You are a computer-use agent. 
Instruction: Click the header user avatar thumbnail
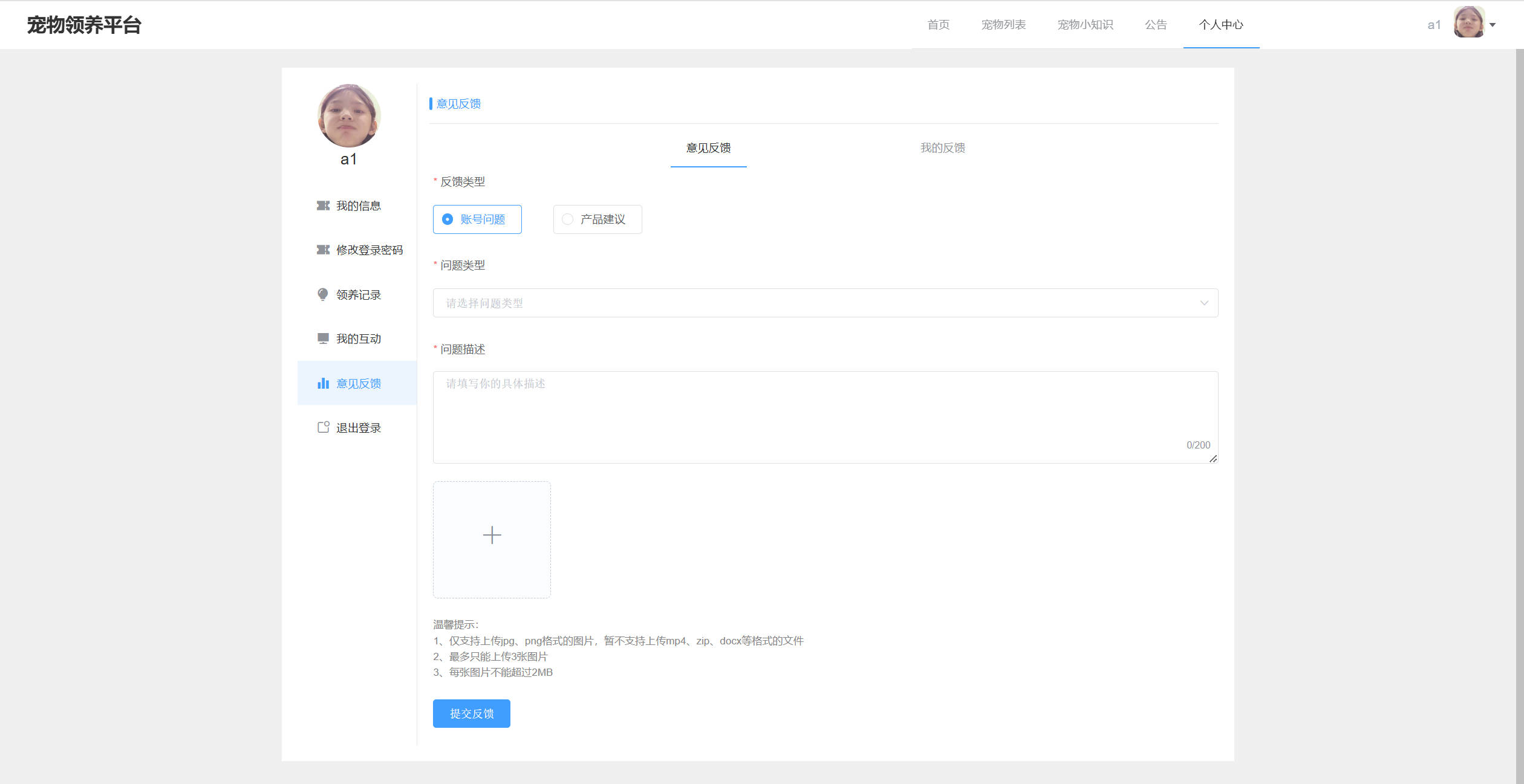click(1469, 22)
